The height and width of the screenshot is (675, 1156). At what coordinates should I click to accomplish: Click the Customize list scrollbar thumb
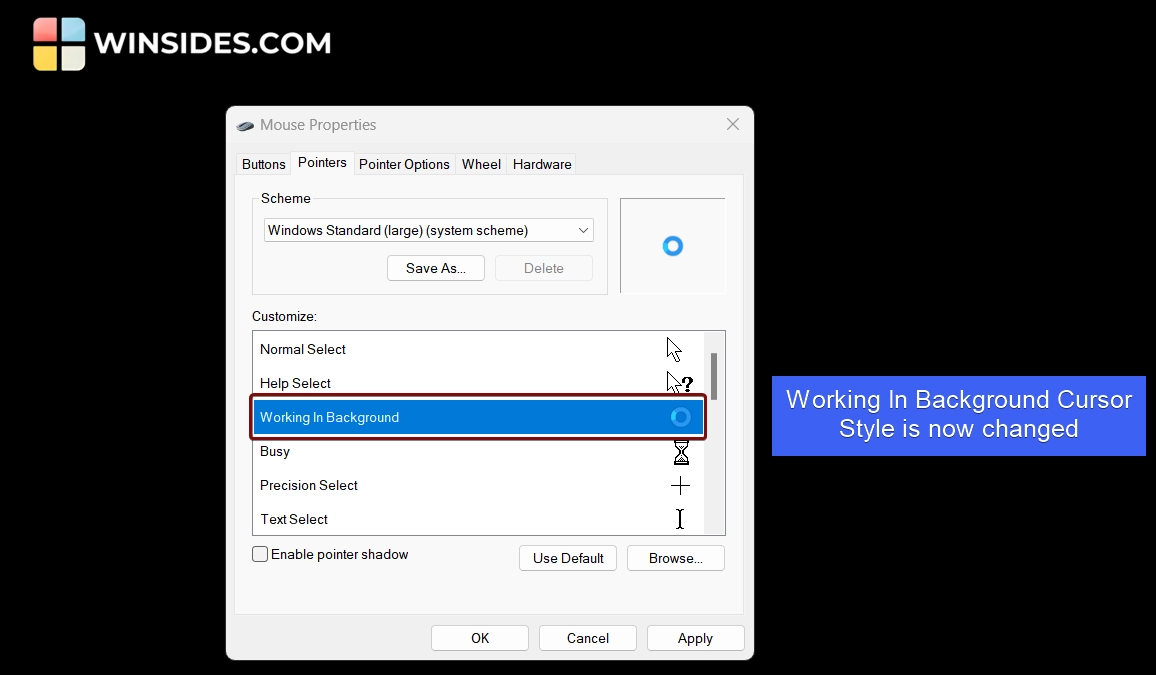714,377
